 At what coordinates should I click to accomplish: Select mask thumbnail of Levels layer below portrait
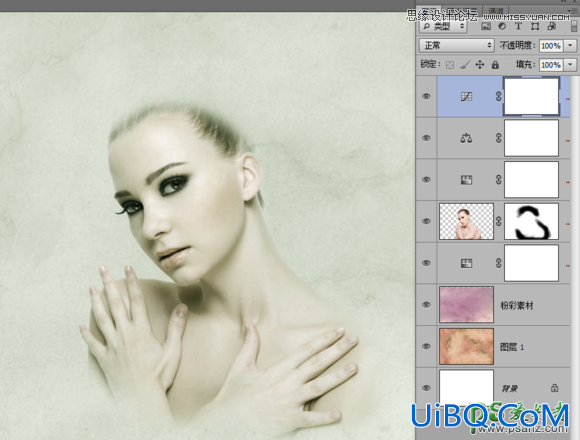click(x=532, y=263)
